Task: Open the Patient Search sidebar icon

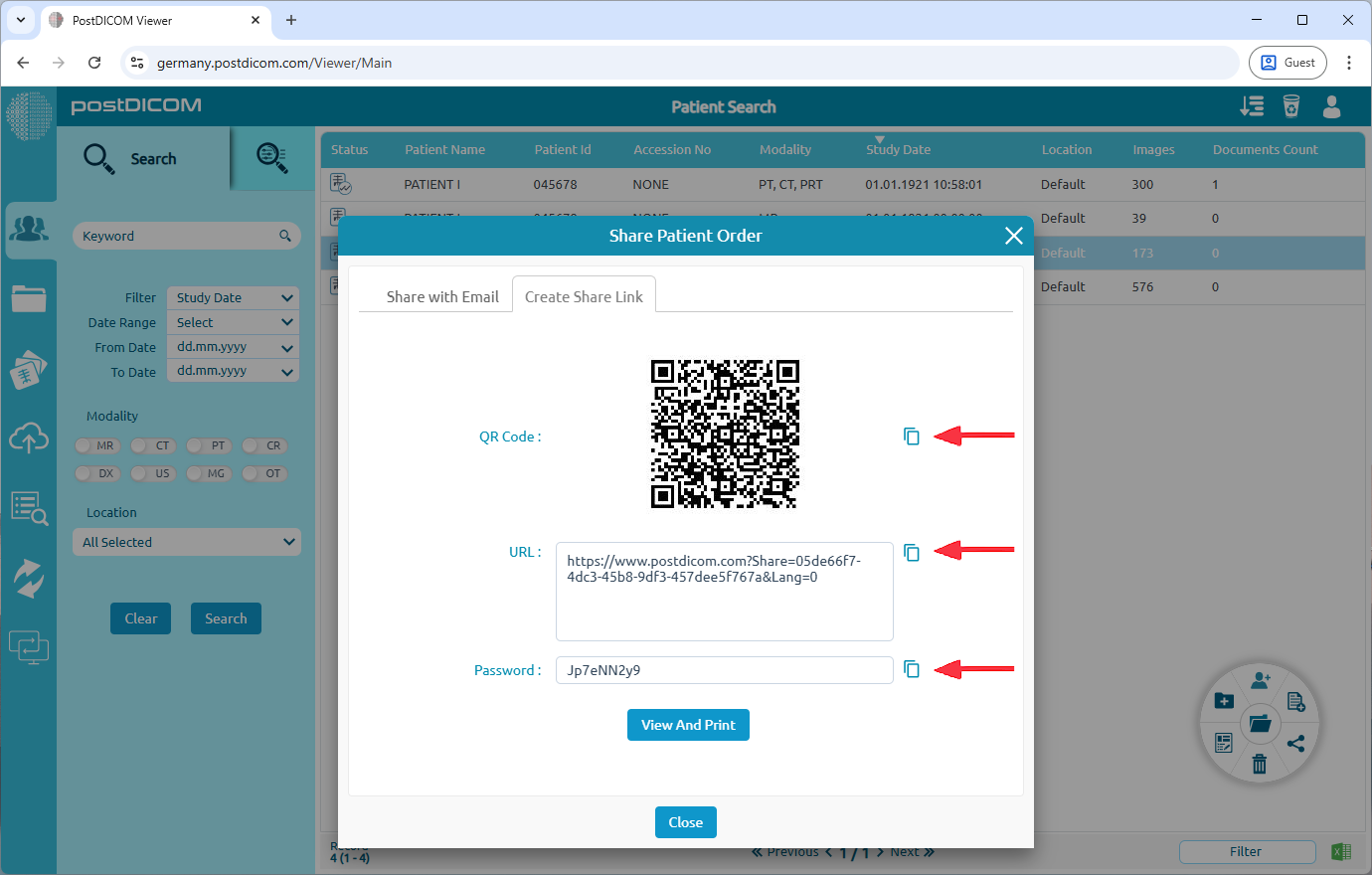Action: click(30, 229)
